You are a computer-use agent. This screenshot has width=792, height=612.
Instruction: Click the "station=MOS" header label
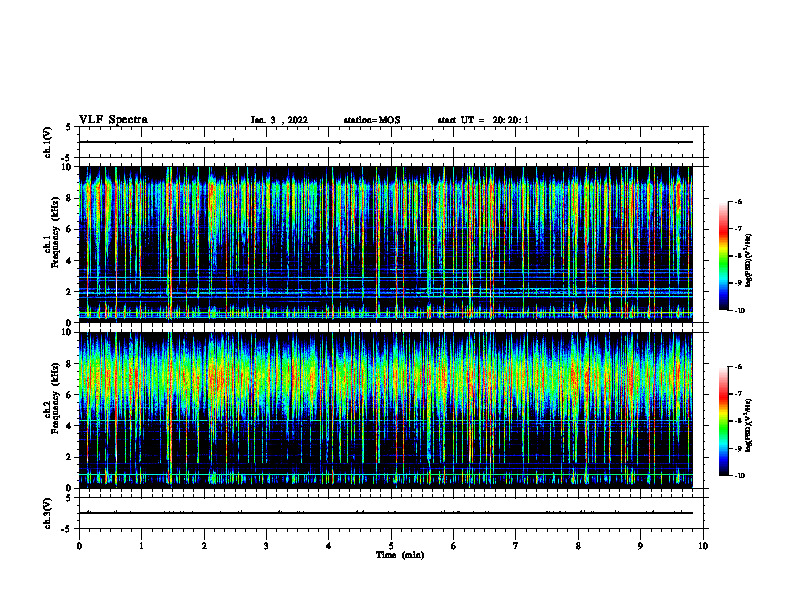372,120
